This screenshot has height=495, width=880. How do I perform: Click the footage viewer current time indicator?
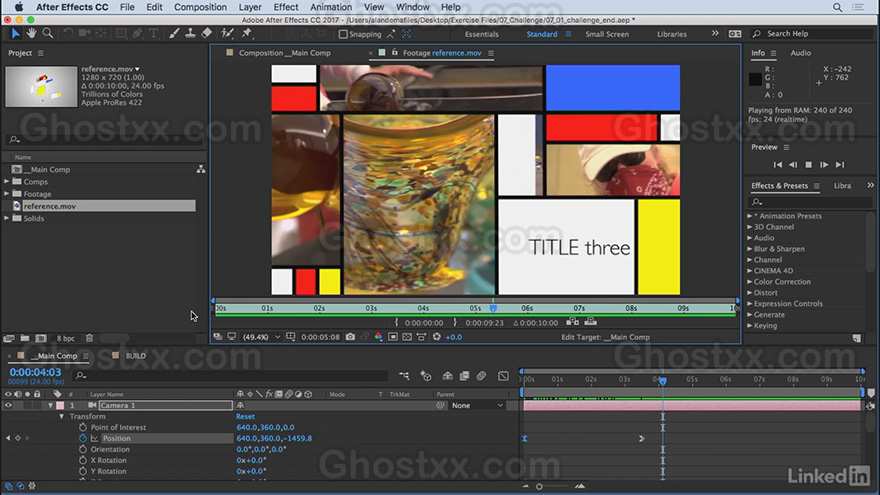pyautogui.click(x=493, y=308)
